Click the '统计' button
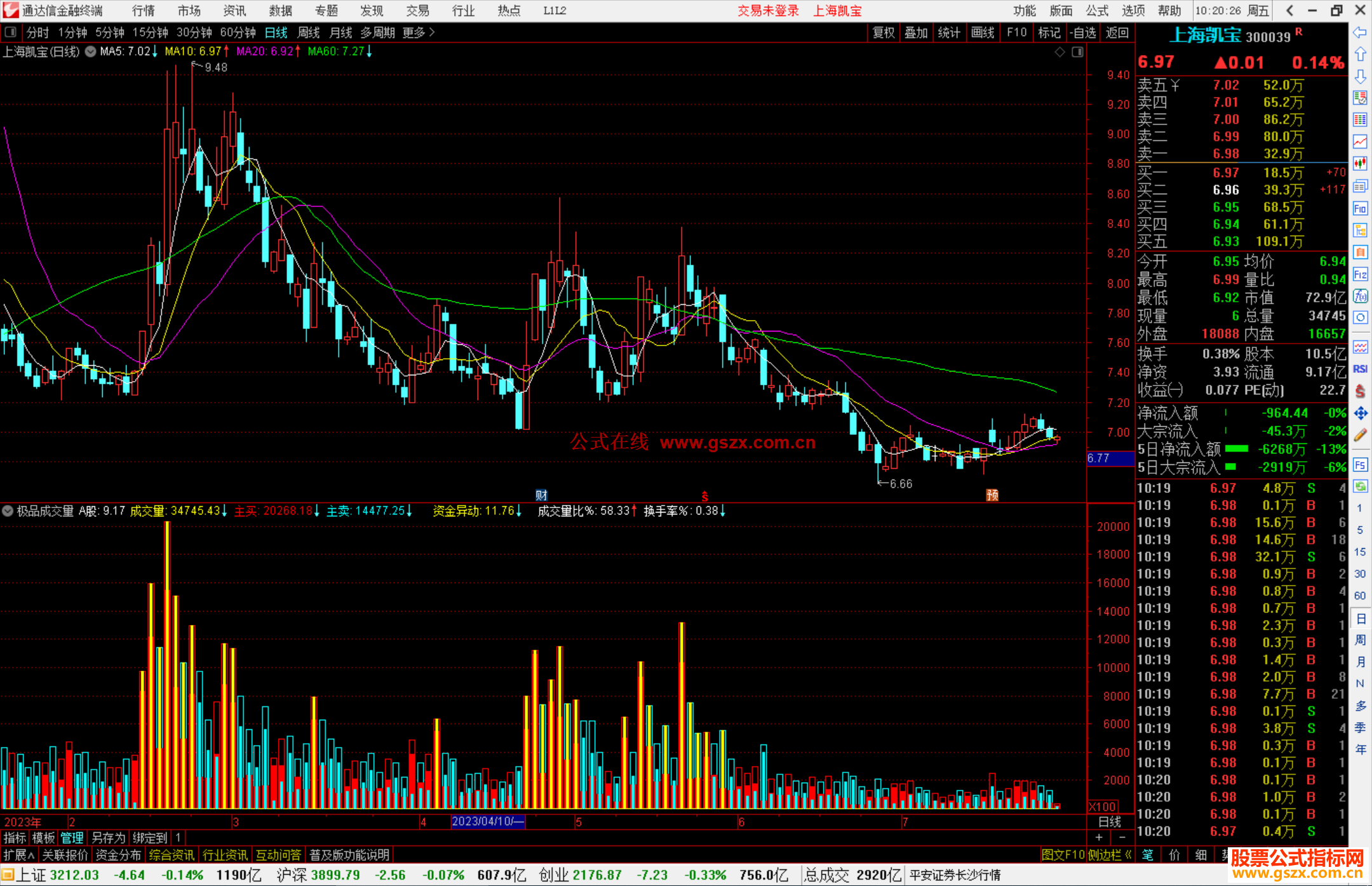This screenshot has width=1372, height=886. pyautogui.click(x=949, y=32)
